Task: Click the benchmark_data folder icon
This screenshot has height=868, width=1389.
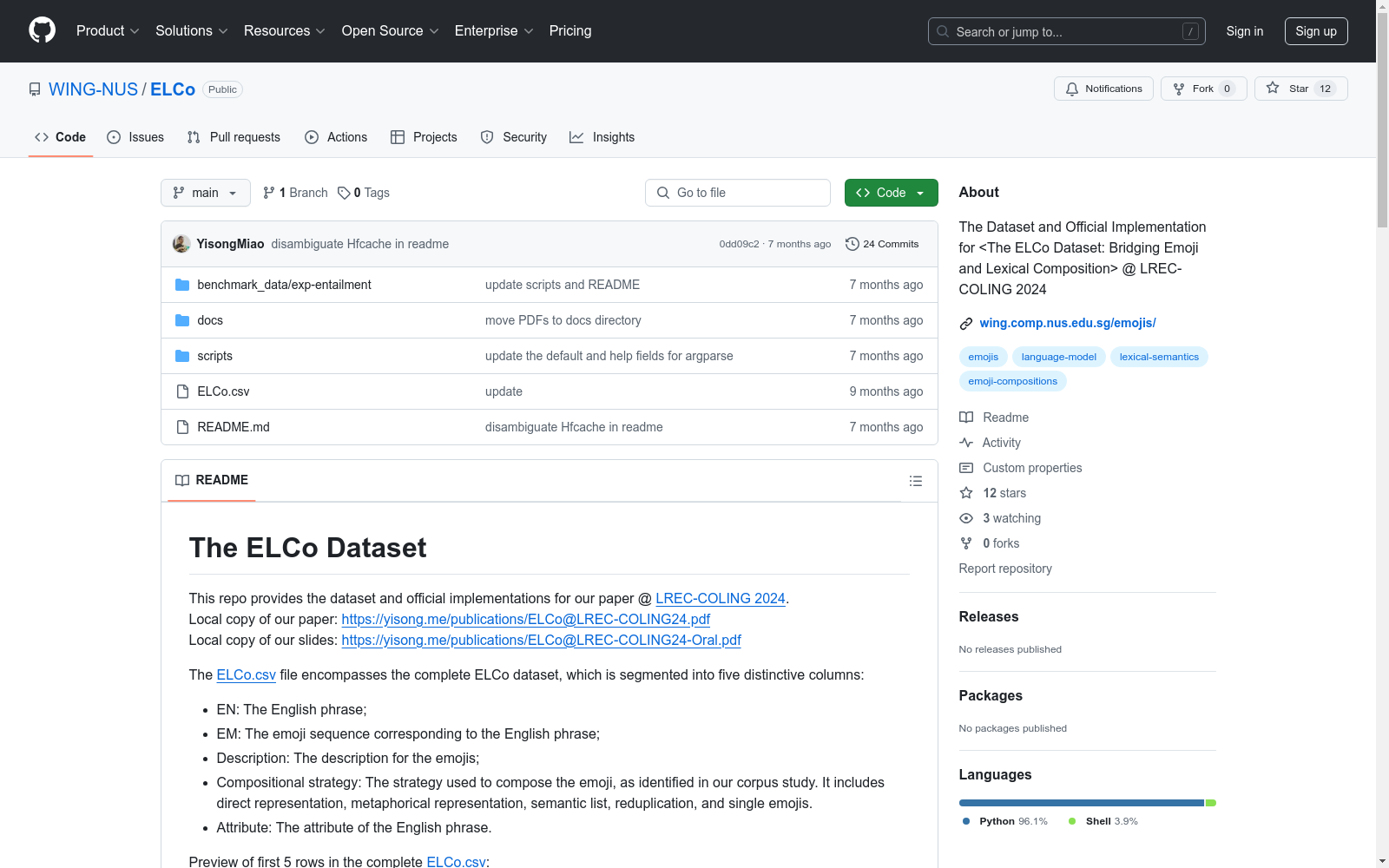Action: click(x=182, y=285)
